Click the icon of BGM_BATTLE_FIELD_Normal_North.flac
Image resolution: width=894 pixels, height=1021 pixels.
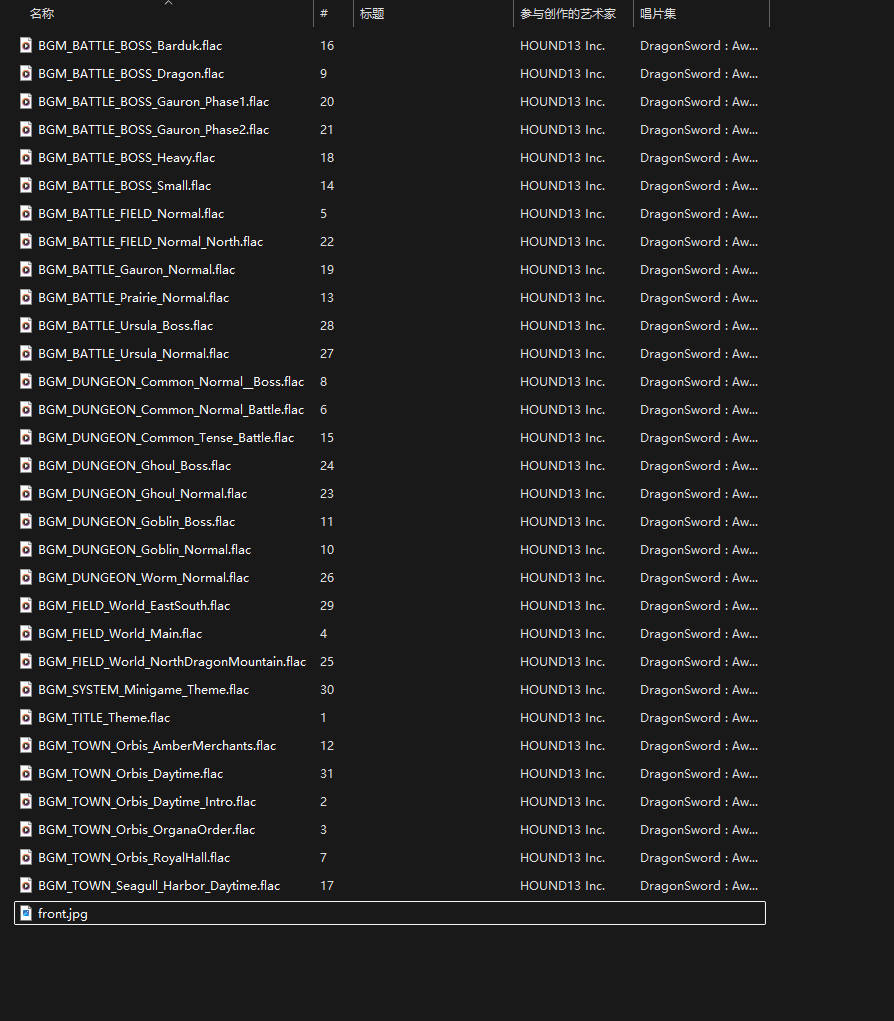coord(25,242)
